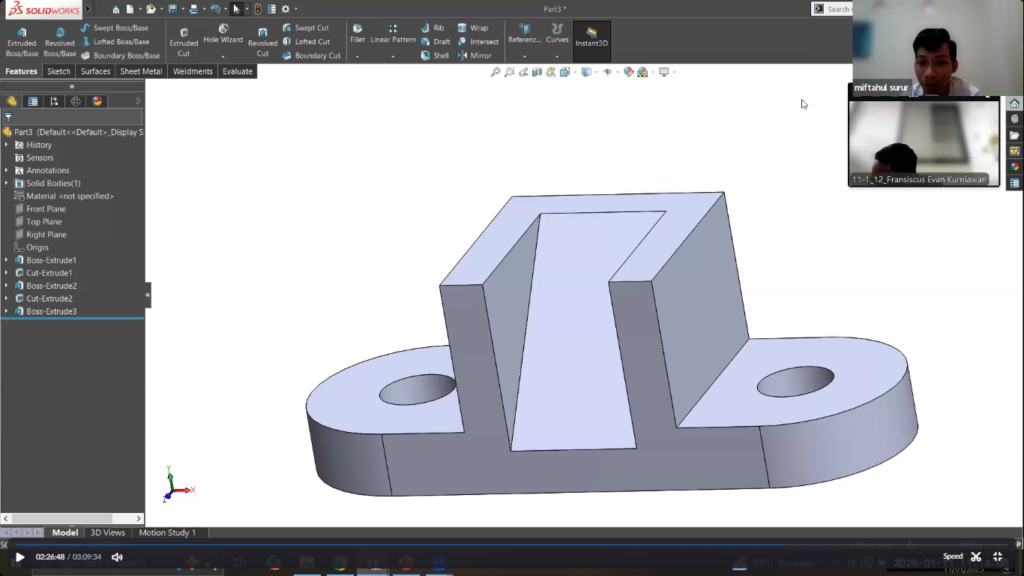Mute the video player audio
Viewport: 1024px width, 576px height.
coord(117,557)
